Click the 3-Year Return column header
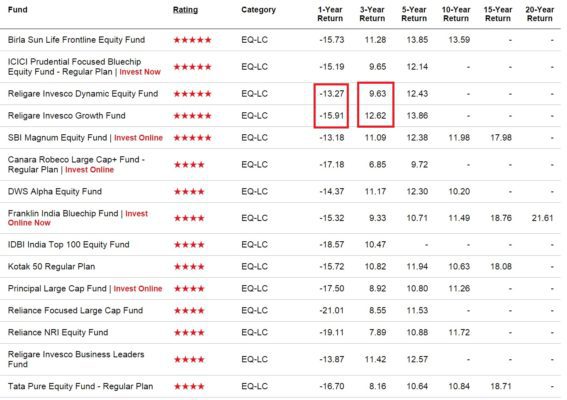 pyautogui.click(x=372, y=14)
